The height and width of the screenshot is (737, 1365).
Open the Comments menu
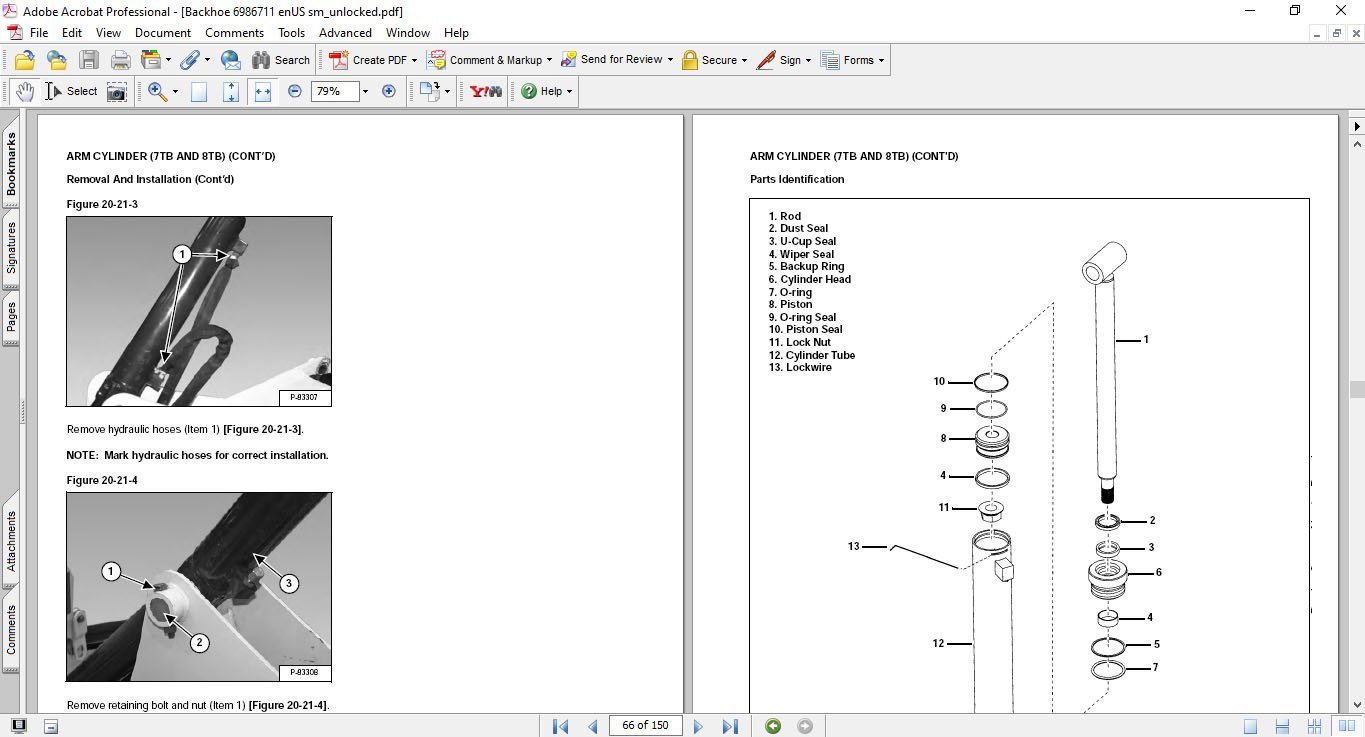(234, 33)
